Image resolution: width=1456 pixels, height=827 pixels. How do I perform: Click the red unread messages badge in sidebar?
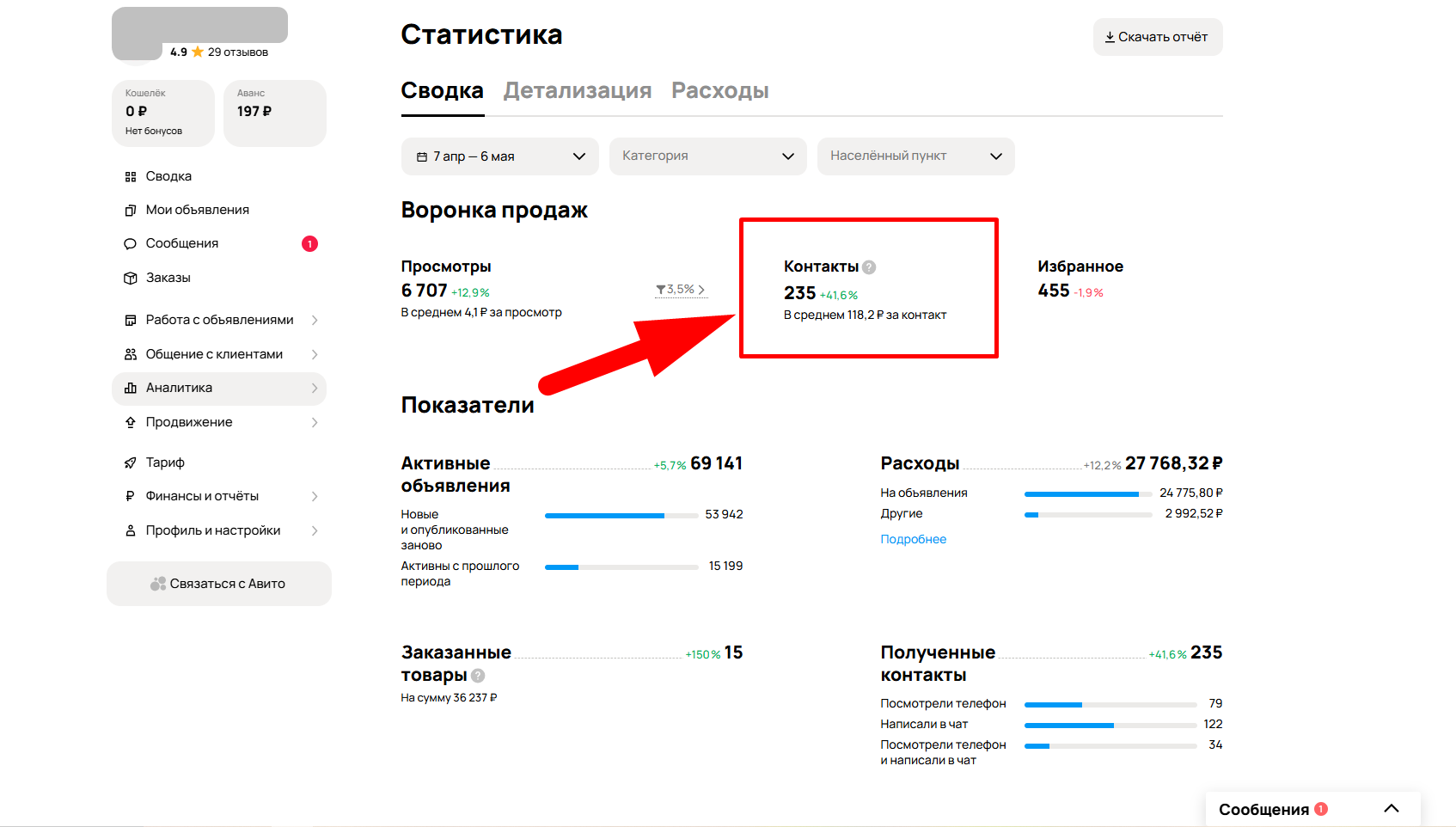(x=309, y=244)
